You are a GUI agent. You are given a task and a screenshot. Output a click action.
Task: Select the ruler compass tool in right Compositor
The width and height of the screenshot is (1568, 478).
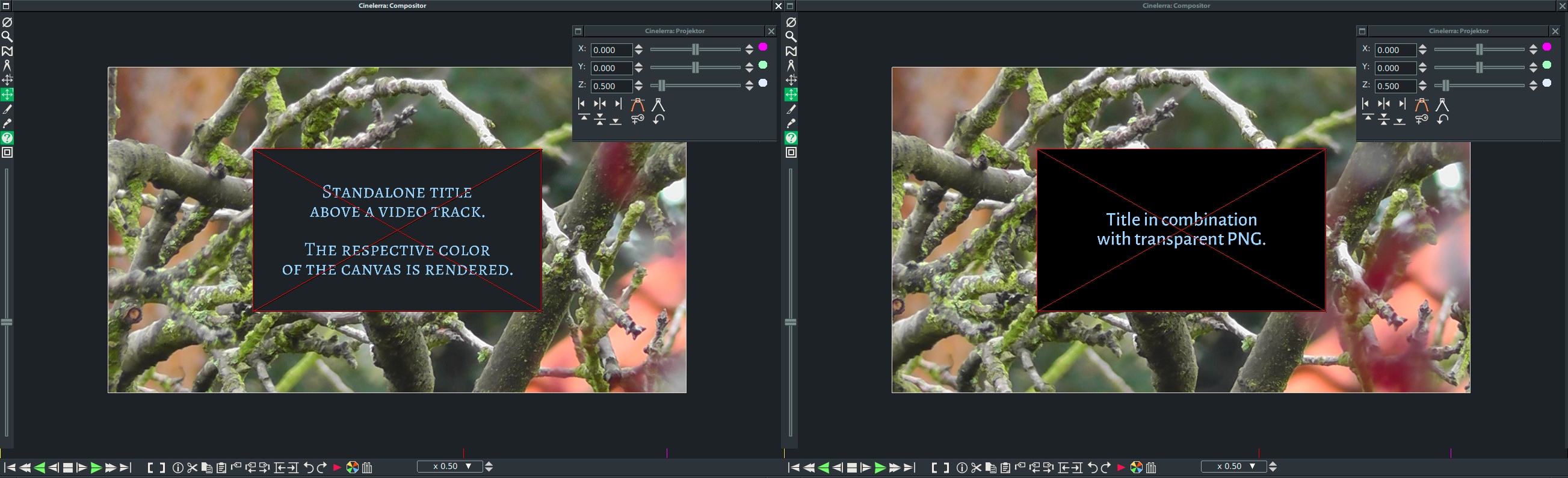pyautogui.click(x=791, y=66)
